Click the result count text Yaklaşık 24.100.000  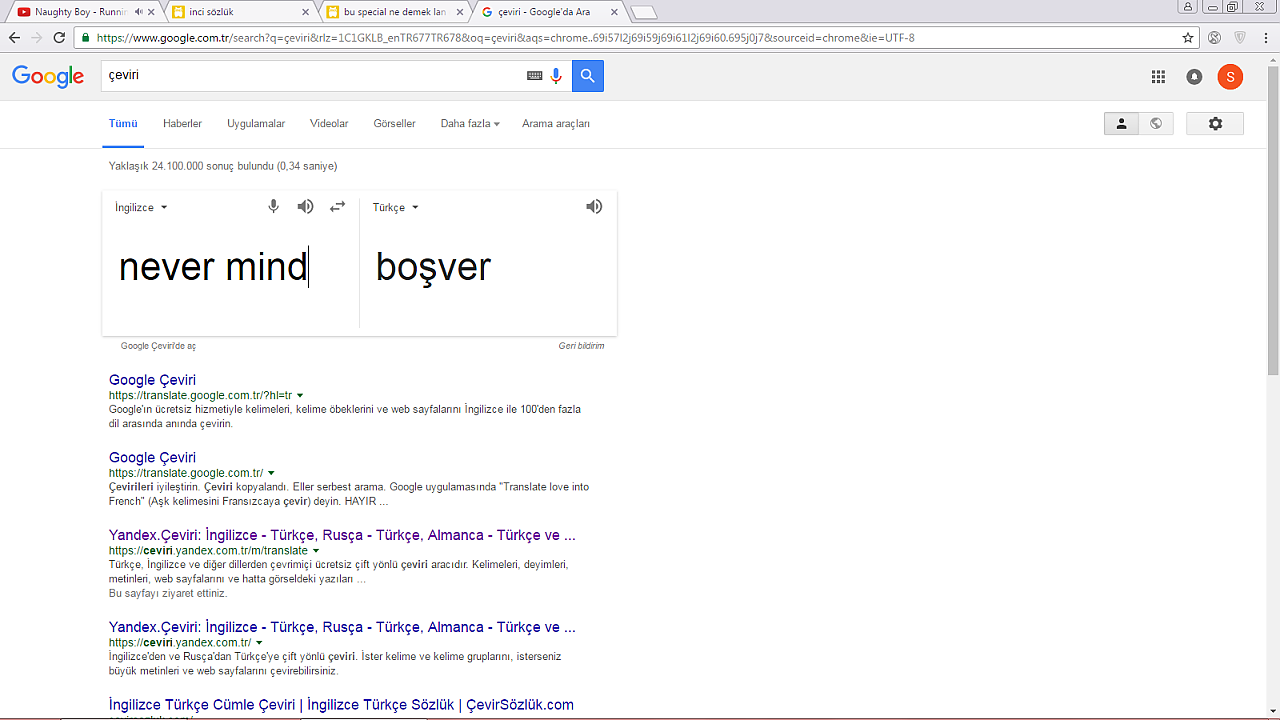click(222, 166)
